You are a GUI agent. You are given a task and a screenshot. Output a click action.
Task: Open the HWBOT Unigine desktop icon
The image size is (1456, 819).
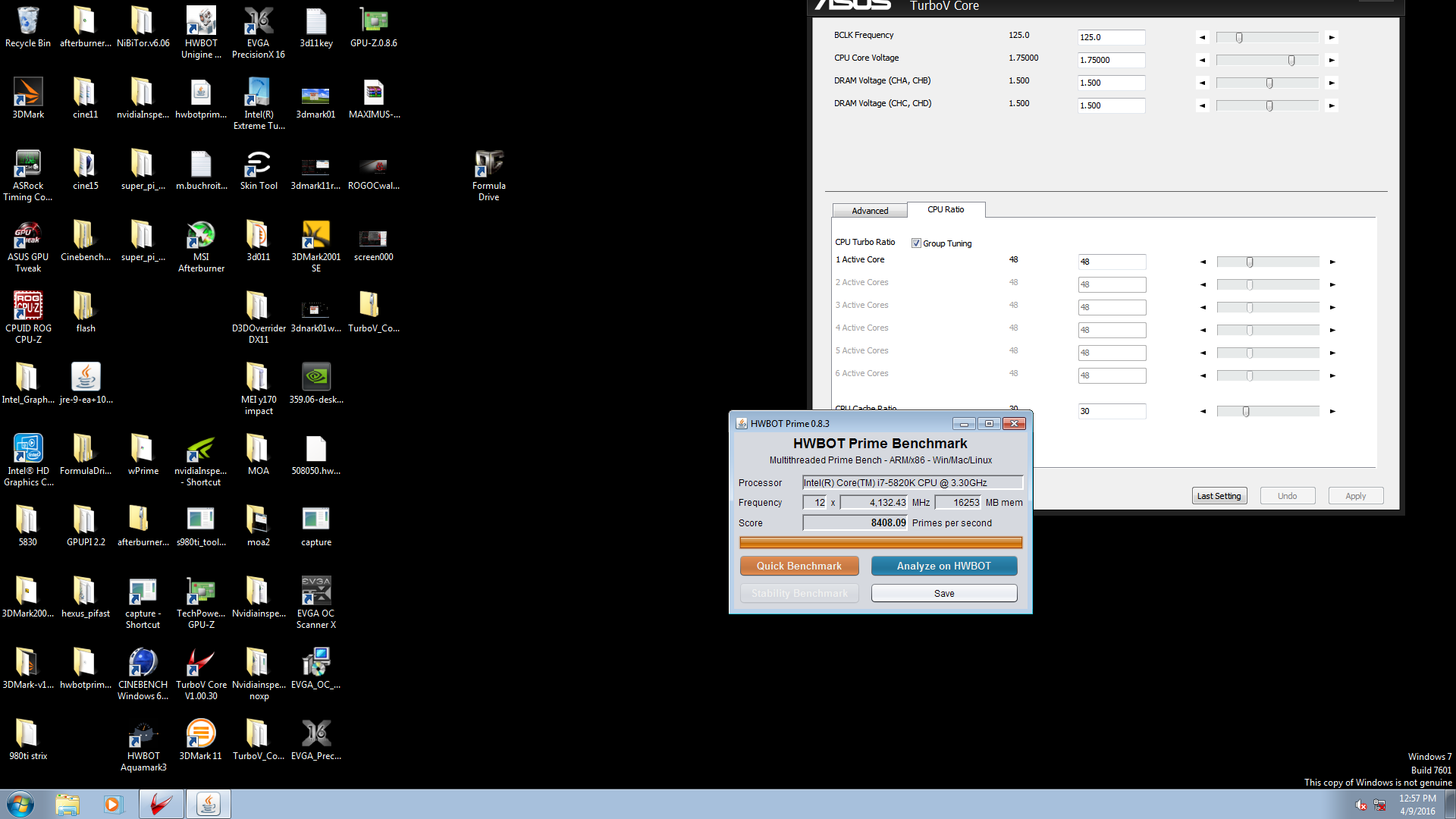[201, 33]
